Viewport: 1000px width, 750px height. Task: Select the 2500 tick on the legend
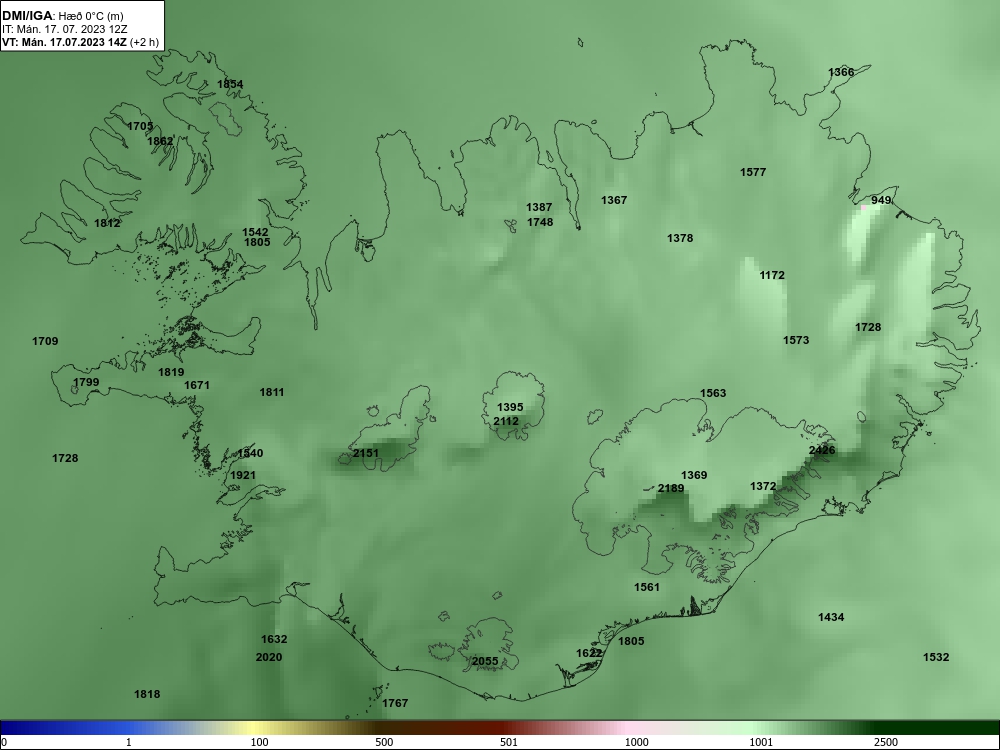[886, 742]
